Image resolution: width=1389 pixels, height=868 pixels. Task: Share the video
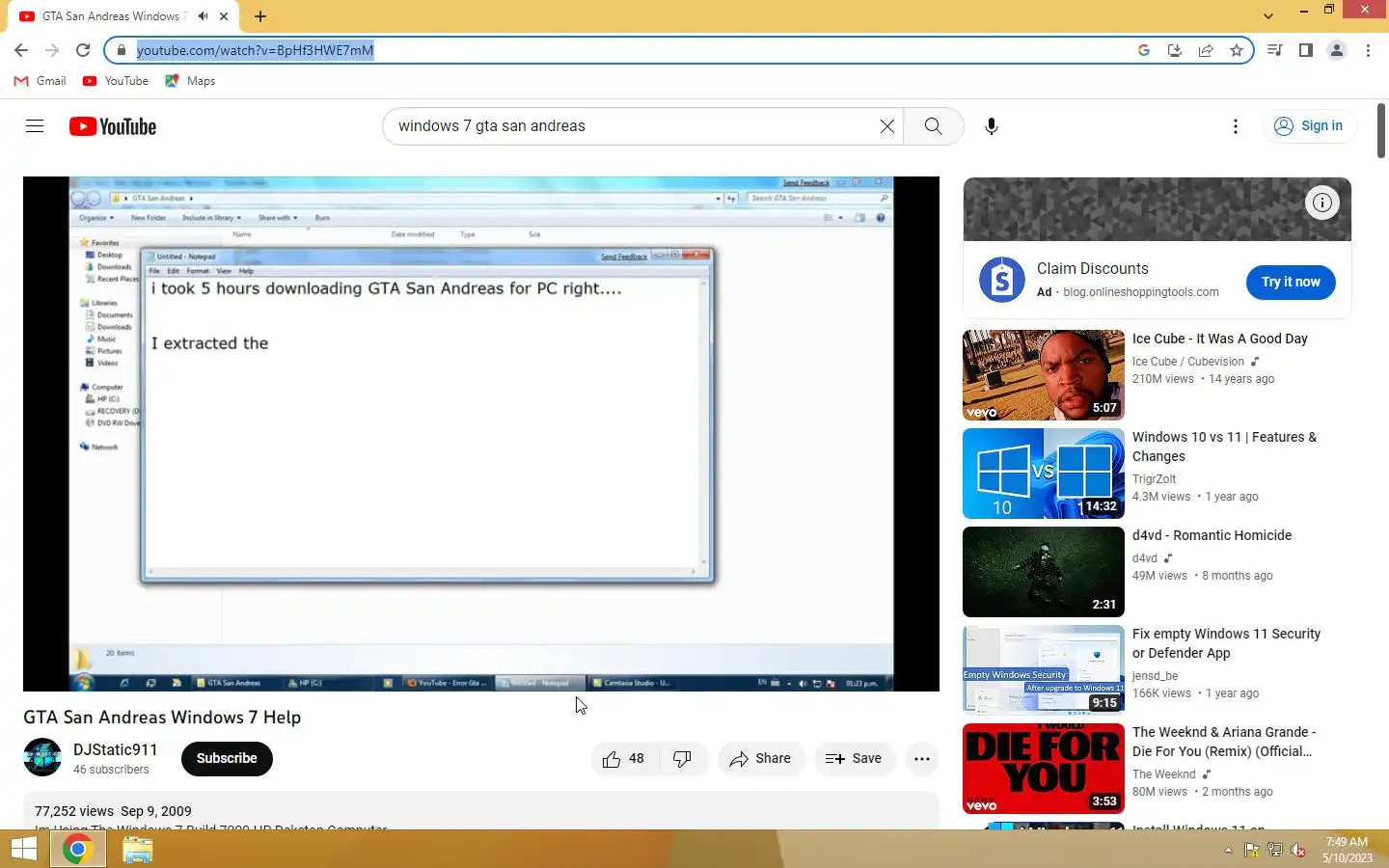coord(761,759)
